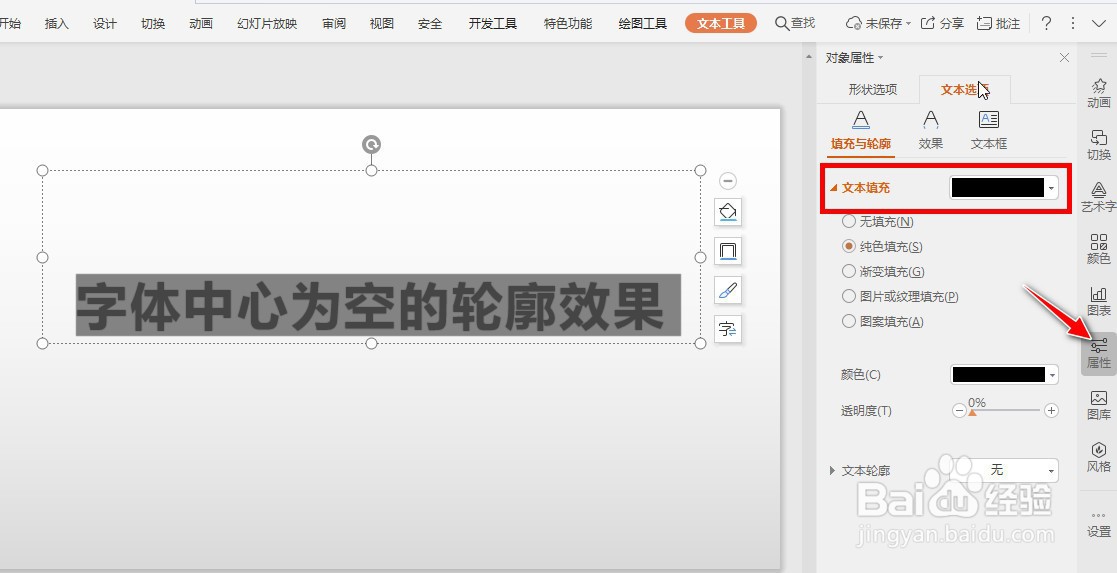Open the 插入 ribbon tab
Image resolution: width=1117 pixels, height=573 pixels.
57,24
